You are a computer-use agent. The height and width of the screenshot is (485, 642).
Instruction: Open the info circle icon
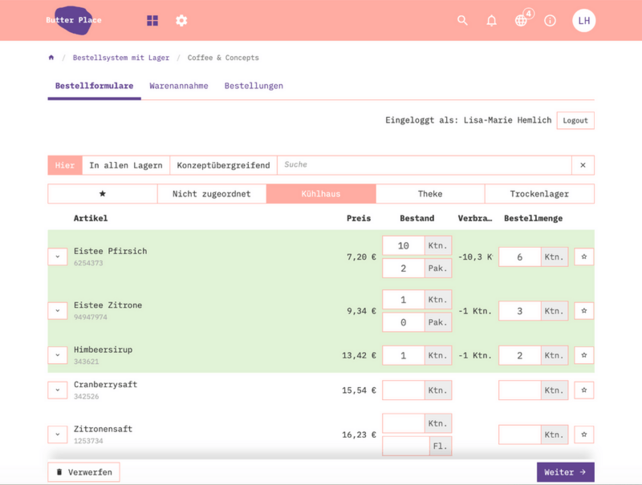[550, 20]
